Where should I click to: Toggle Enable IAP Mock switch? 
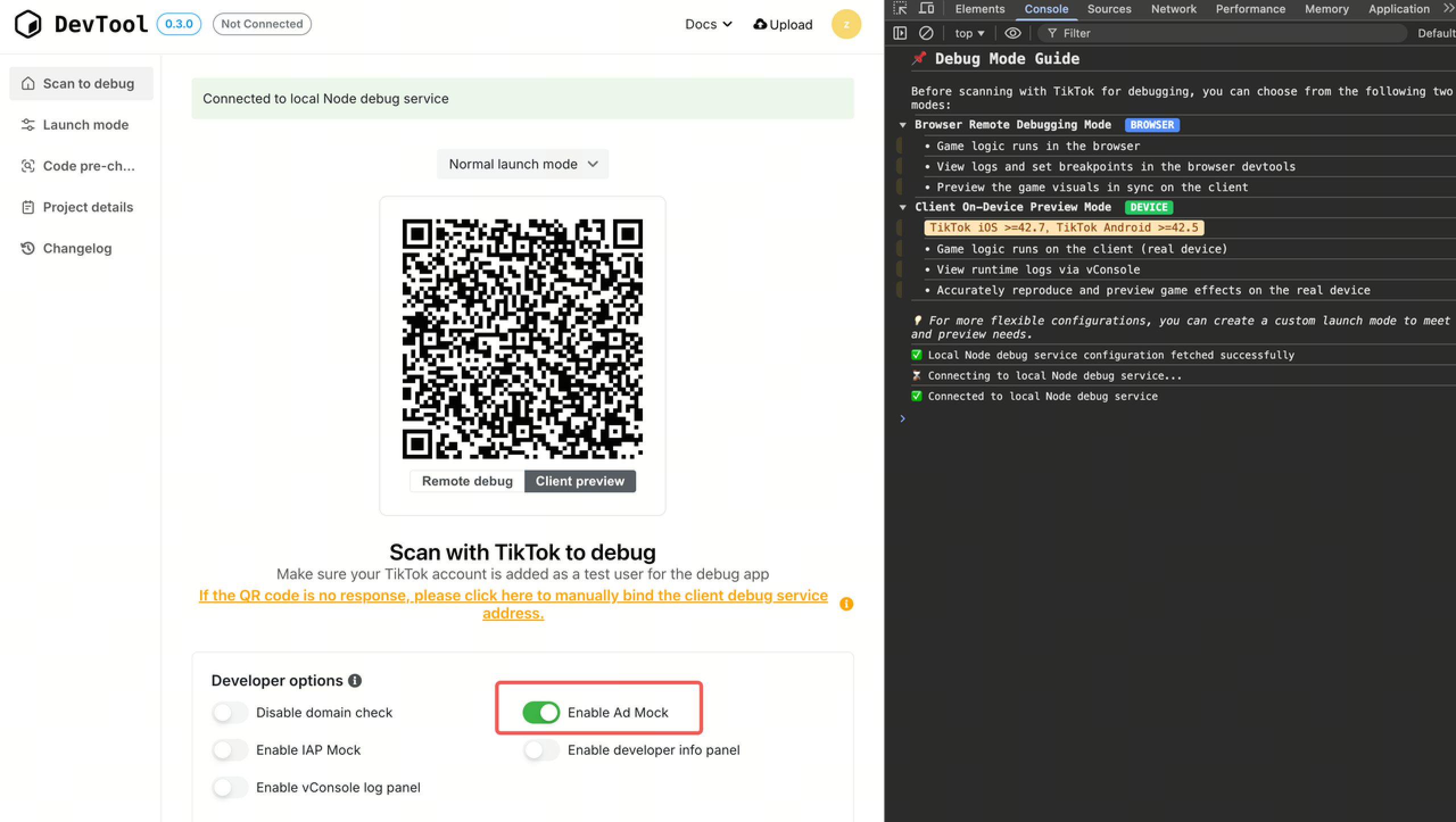[x=230, y=750]
